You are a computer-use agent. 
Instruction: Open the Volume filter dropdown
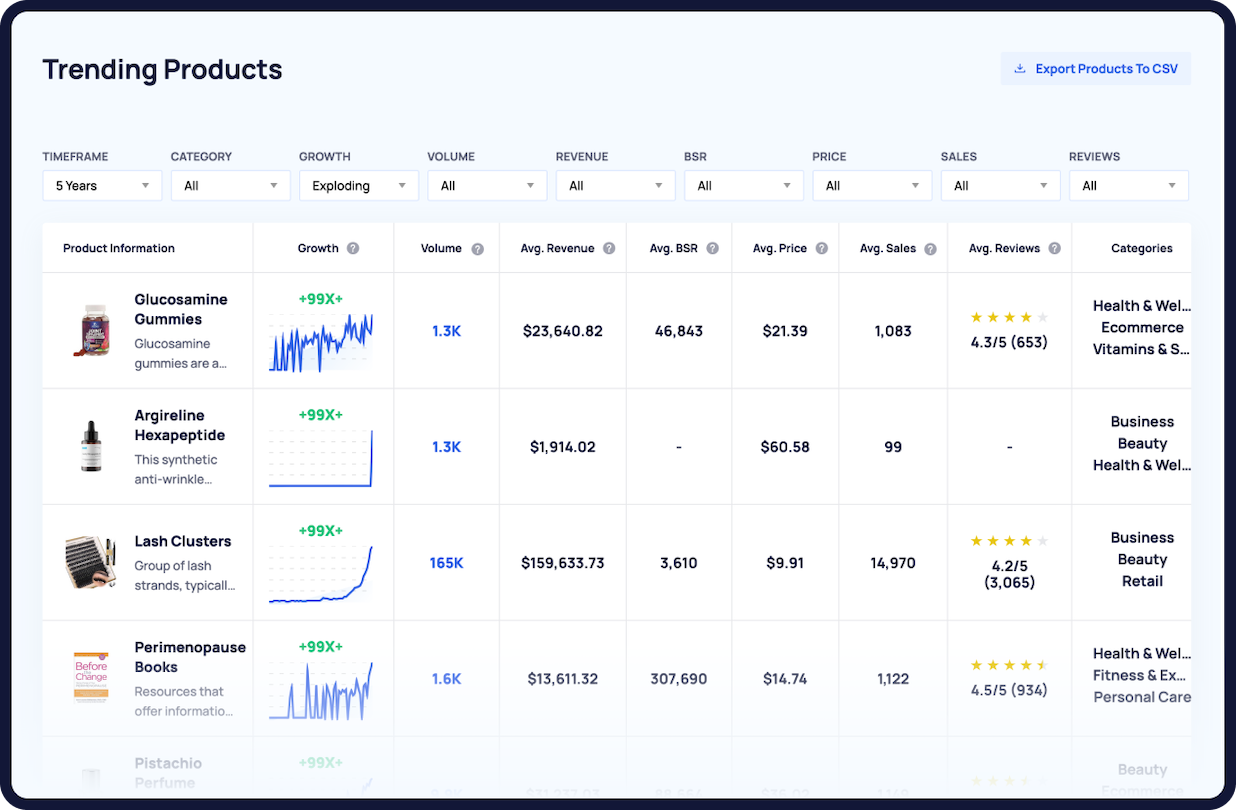click(x=487, y=186)
